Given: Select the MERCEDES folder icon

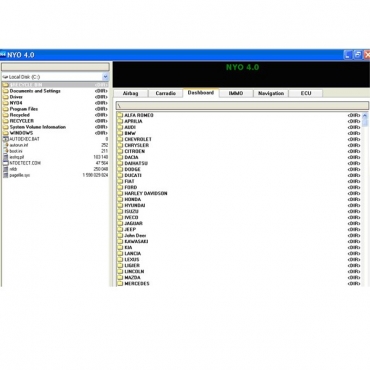Looking at the screenshot, I should (120, 283).
